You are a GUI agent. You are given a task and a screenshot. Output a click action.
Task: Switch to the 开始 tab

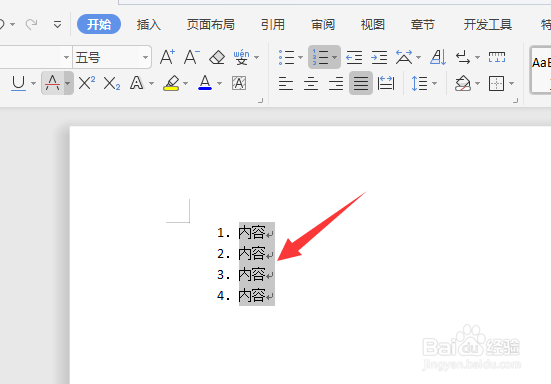click(x=99, y=24)
